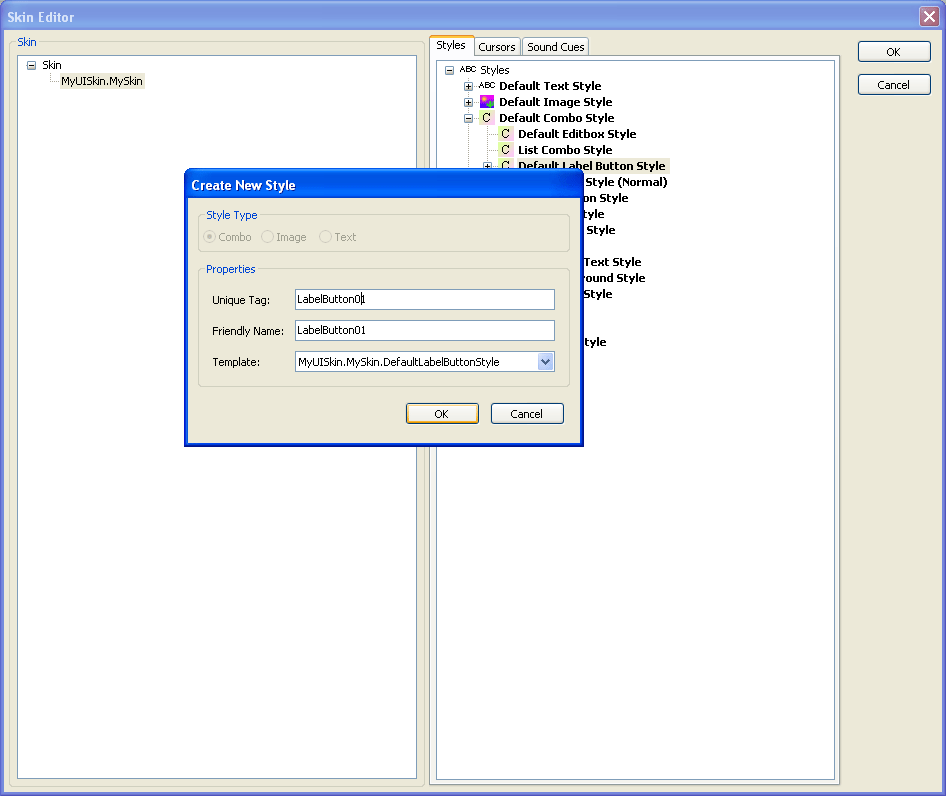The height and width of the screenshot is (796, 946).
Task: Click the C icon for Default Editbox Style
Action: coord(505,134)
